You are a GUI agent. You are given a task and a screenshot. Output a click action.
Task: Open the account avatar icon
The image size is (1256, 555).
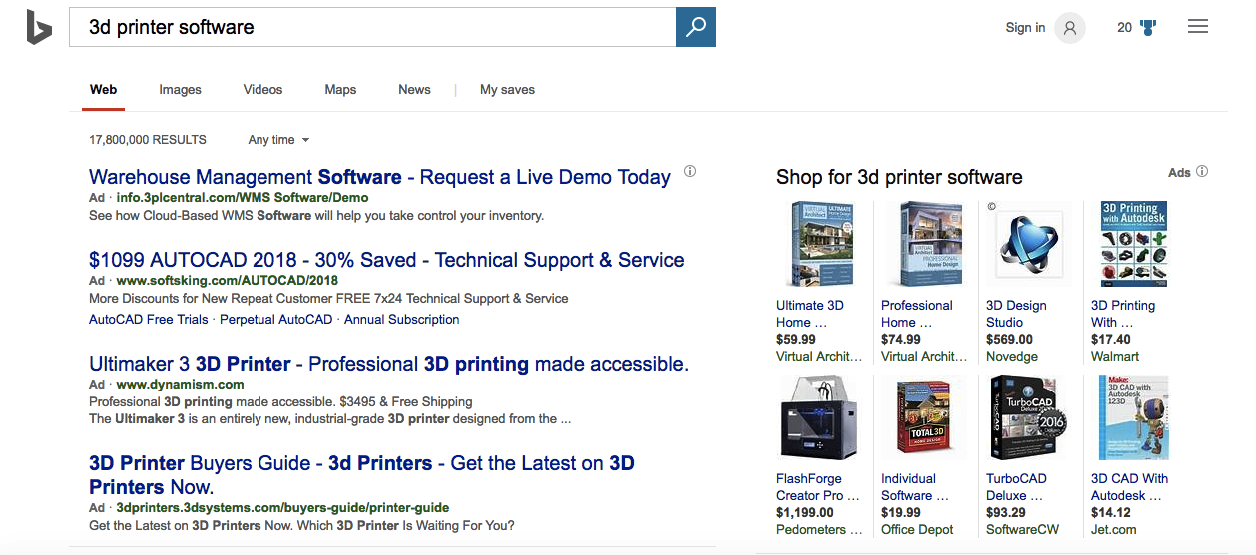(1069, 28)
